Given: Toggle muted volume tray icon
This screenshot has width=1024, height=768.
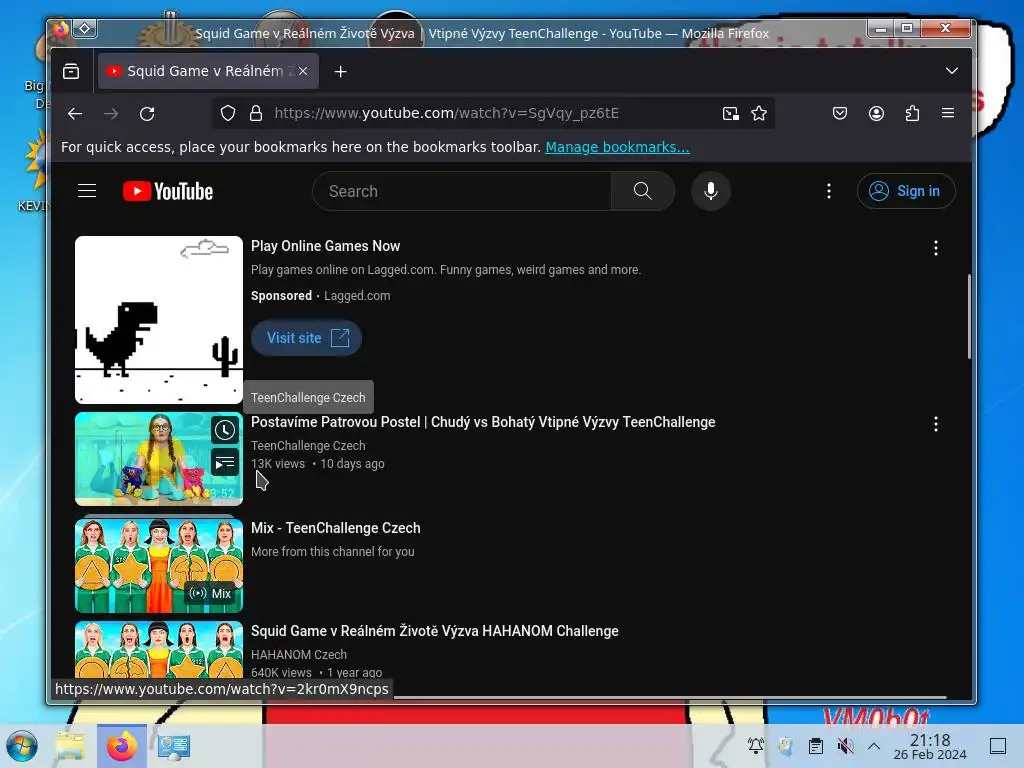Looking at the screenshot, I should 845,746.
